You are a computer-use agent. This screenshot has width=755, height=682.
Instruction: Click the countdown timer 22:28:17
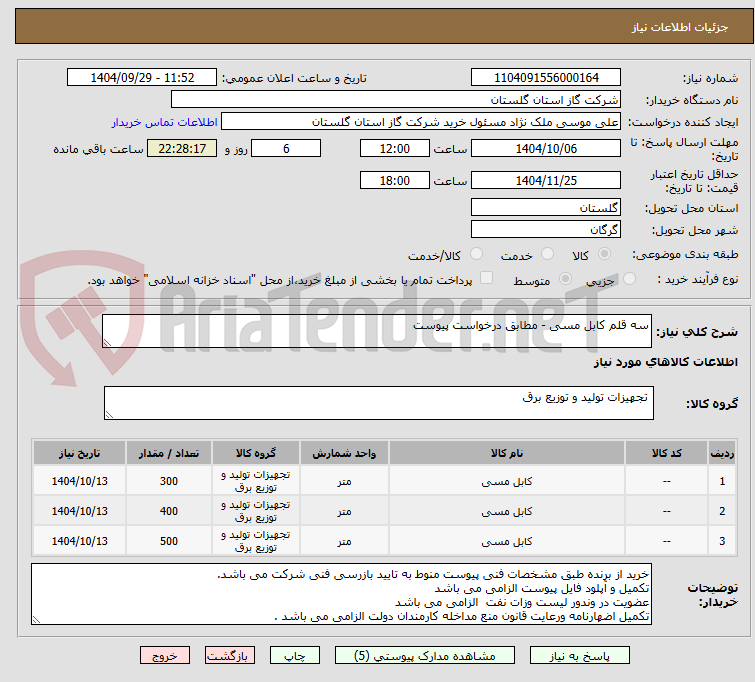point(182,148)
